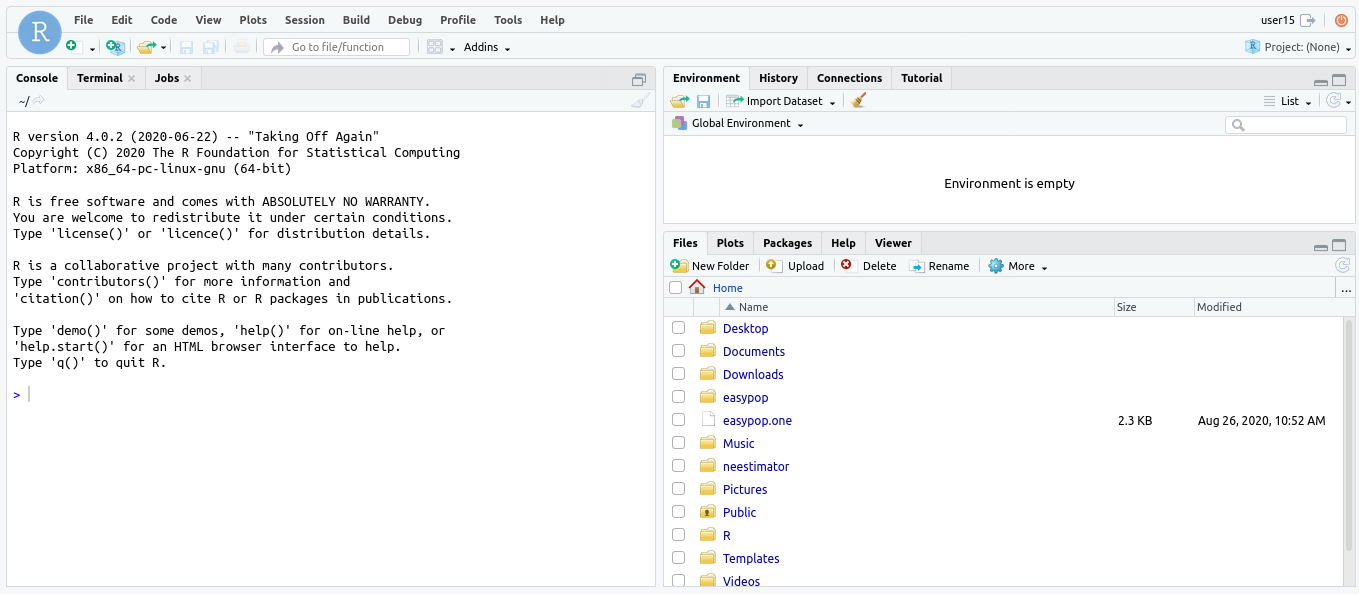This screenshot has height=594, width=1359.
Task: Clear environment objects with broom icon
Action: (858, 101)
